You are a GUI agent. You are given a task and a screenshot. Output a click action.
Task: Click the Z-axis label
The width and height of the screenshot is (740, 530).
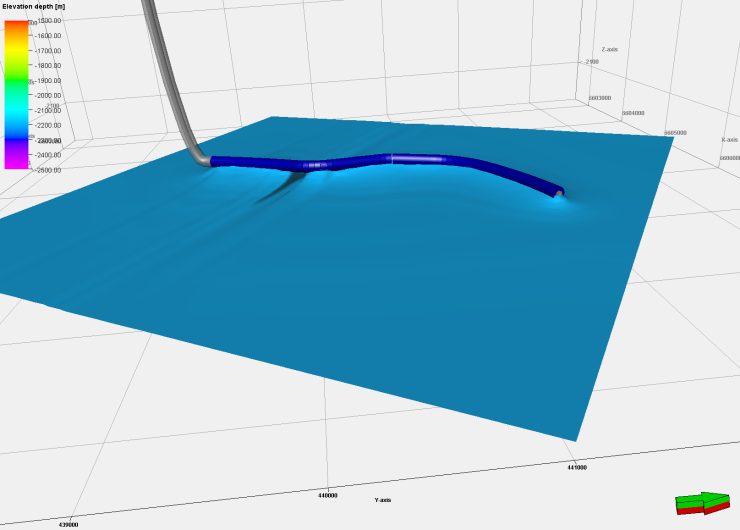[611, 49]
